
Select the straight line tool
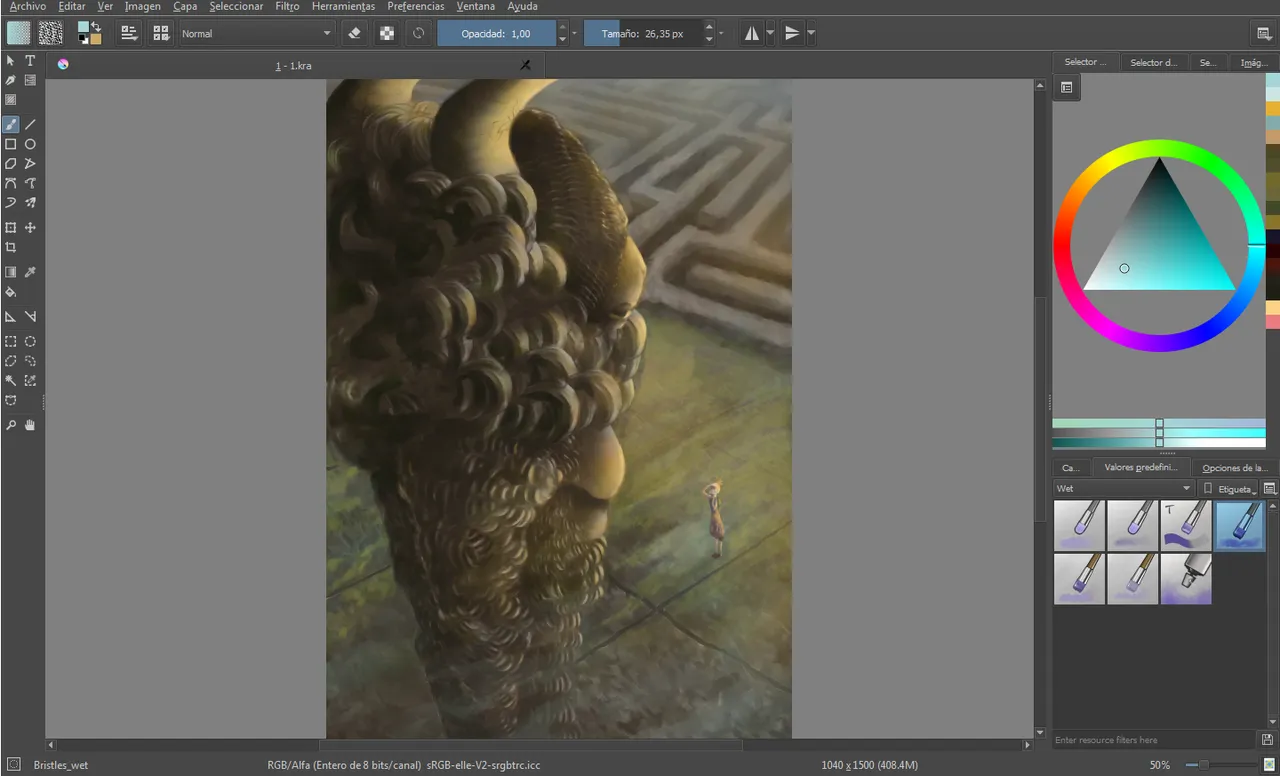click(x=30, y=125)
